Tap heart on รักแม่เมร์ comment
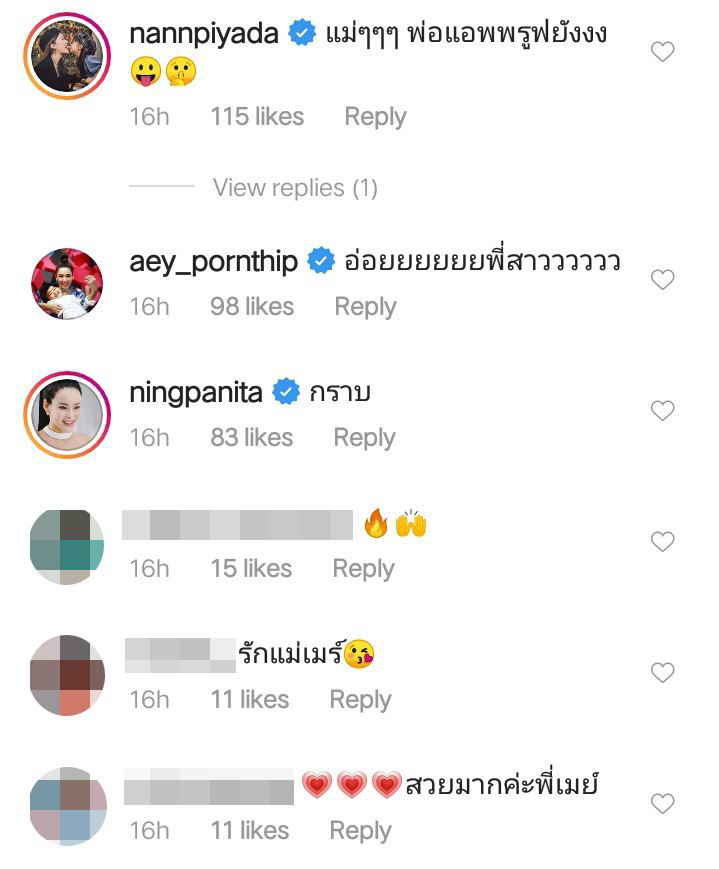719x869 pixels. point(662,672)
